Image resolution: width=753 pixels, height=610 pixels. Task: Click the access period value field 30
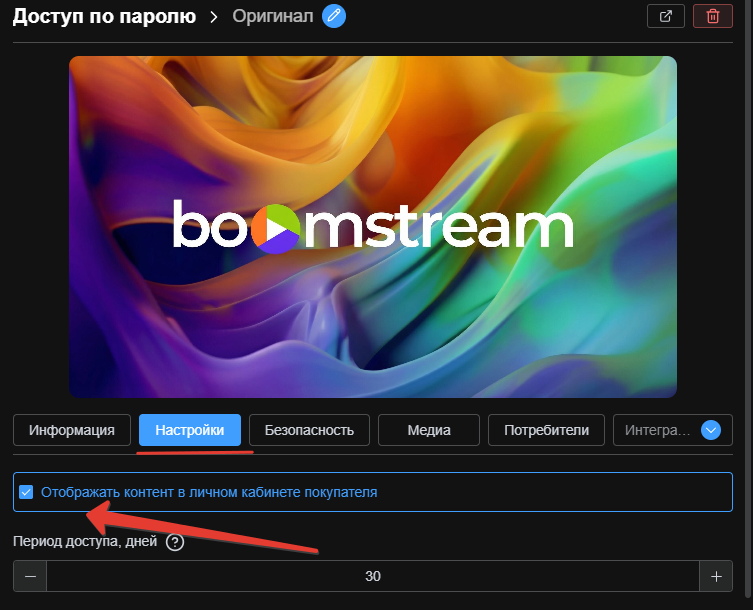pos(373,576)
